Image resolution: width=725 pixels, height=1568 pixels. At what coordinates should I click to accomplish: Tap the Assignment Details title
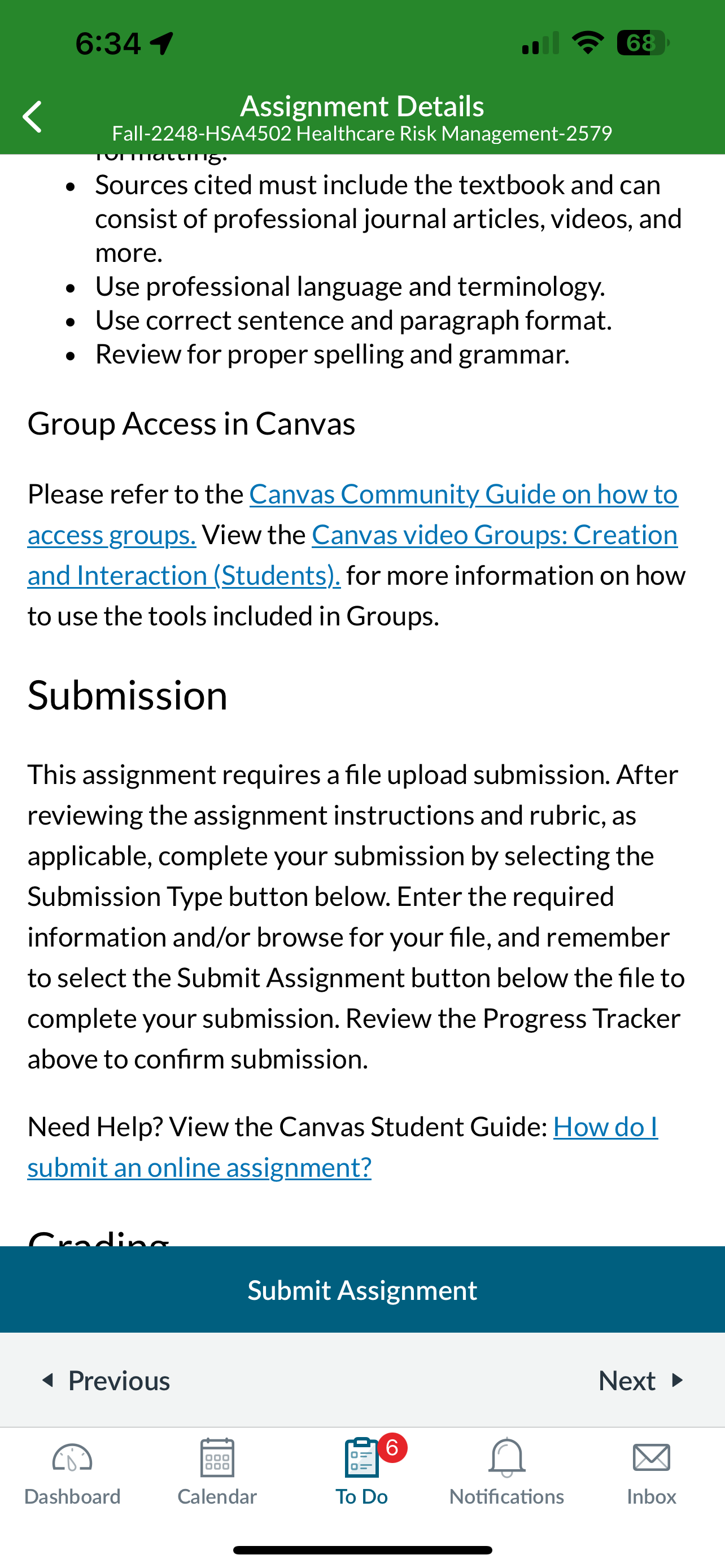(x=362, y=106)
